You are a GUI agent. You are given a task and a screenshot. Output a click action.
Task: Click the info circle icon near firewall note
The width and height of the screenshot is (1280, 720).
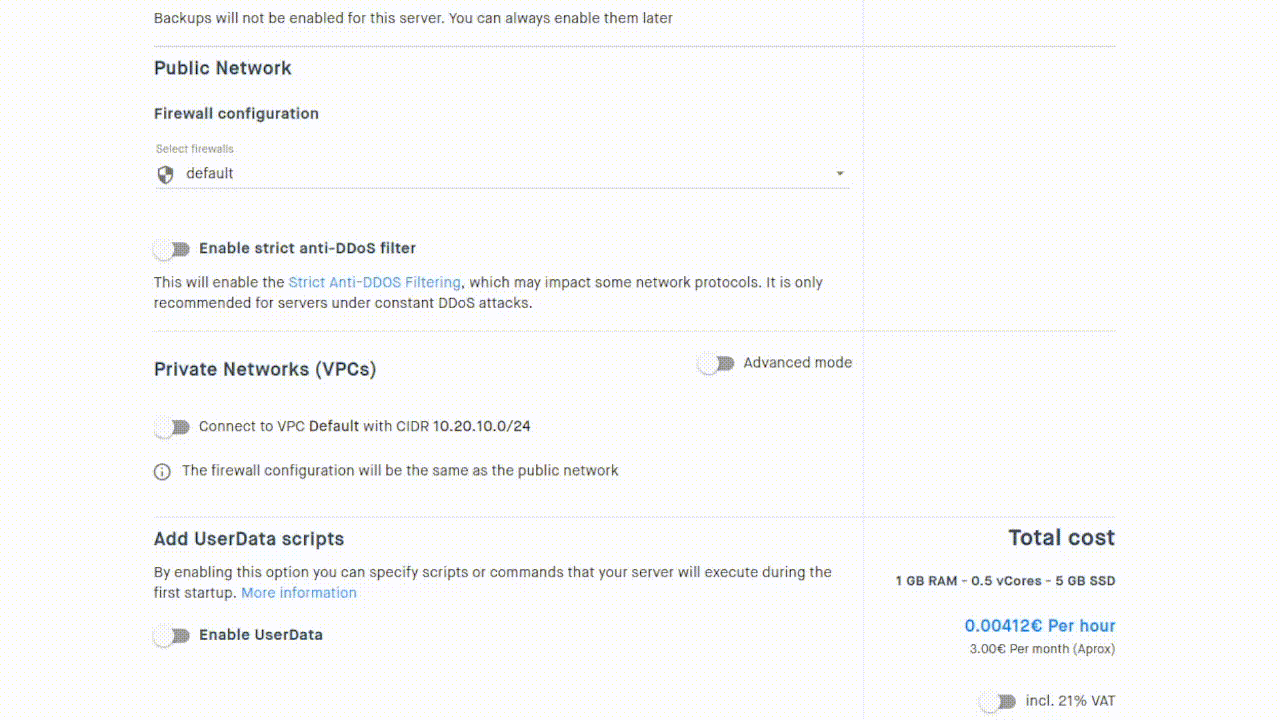[162, 472]
